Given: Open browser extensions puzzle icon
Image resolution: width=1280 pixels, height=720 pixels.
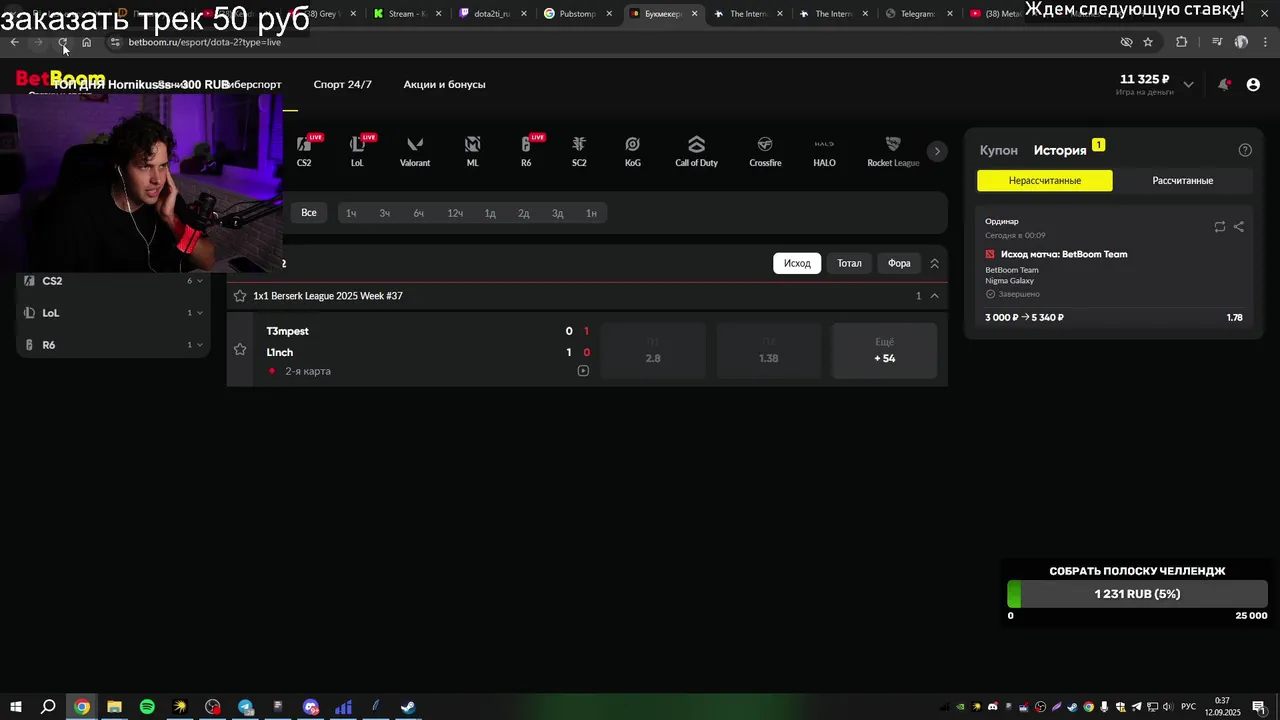Looking at the screenshot, I should pos(1181,42).
